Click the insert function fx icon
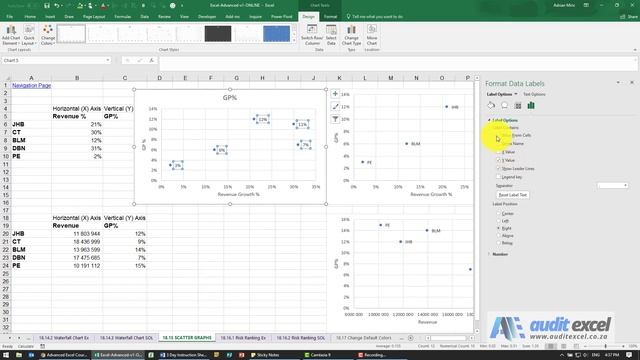Screen dimensions: 640x360 coord(151,60)
